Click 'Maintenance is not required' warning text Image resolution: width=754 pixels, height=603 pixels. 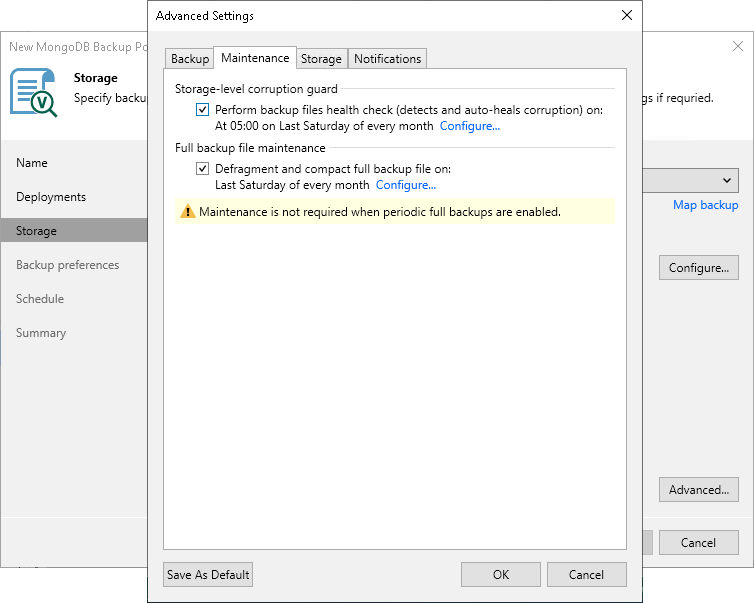(x=380, y=212)
